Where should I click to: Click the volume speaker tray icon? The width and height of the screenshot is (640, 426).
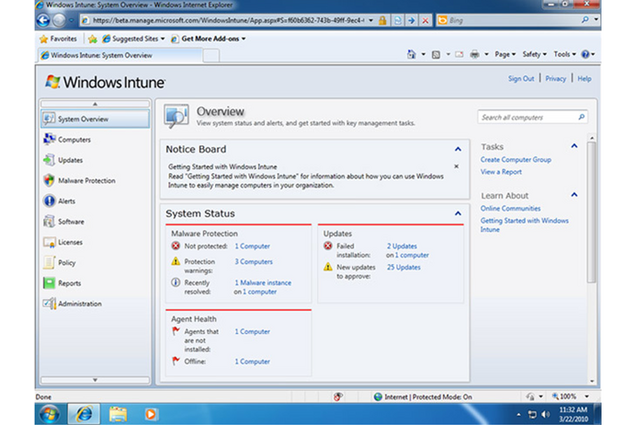[x=545, y=415]
